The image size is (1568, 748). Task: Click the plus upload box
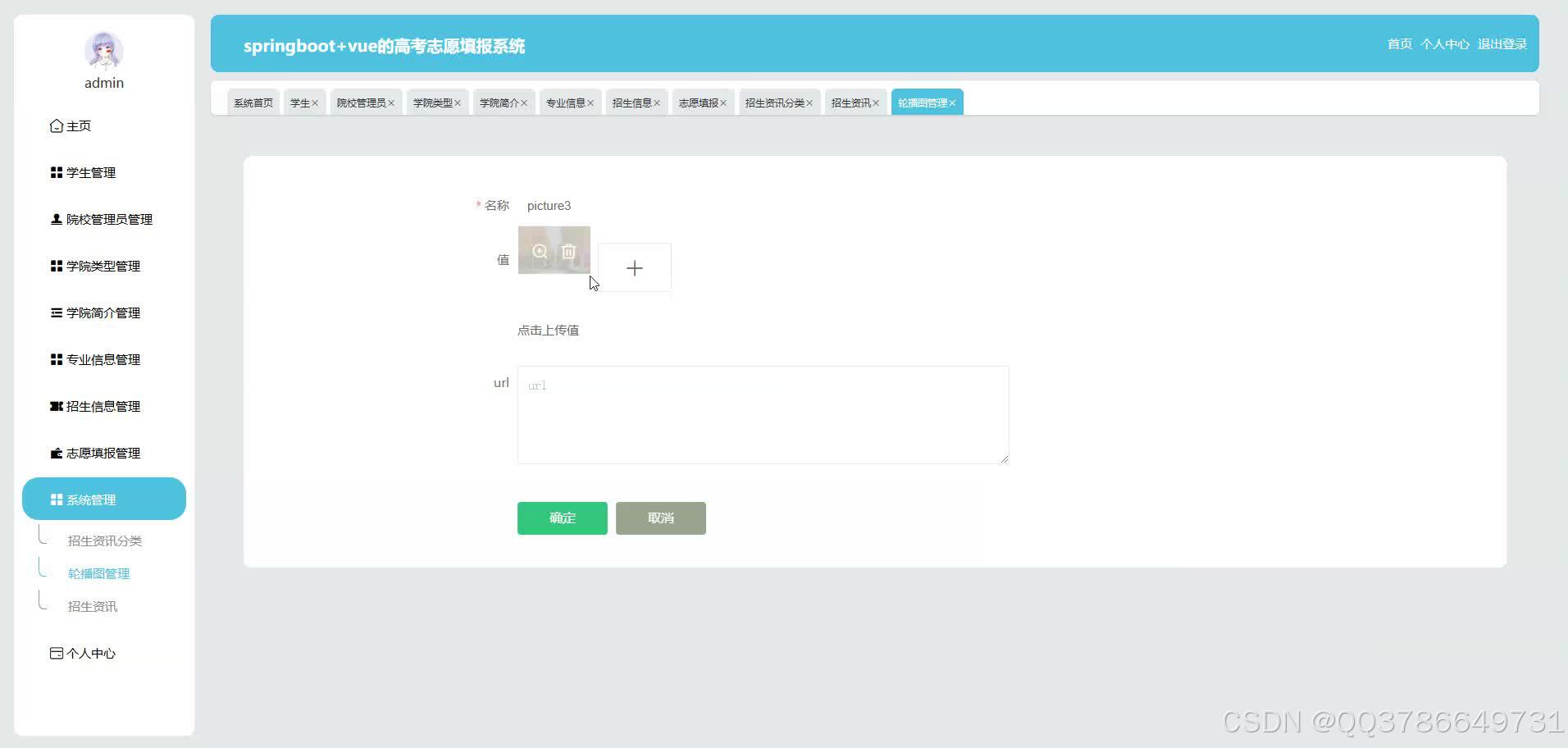635,267
